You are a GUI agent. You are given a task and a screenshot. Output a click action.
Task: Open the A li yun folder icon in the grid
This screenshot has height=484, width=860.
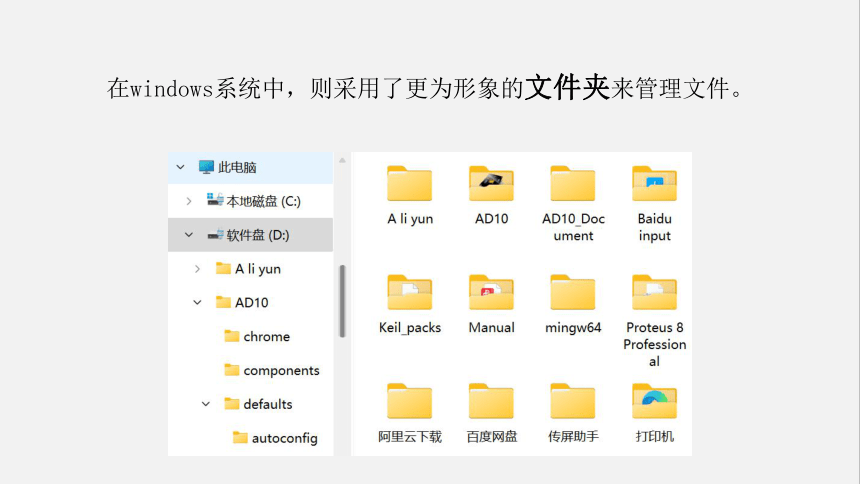pos(409,183)
